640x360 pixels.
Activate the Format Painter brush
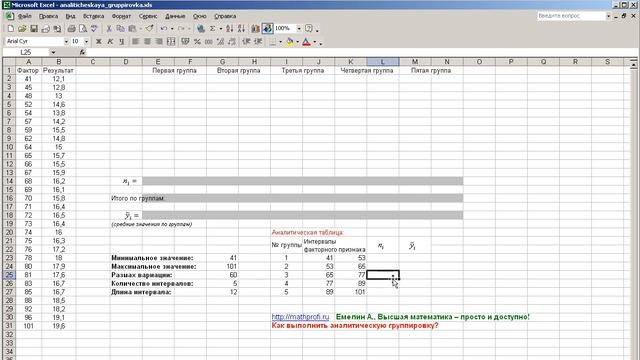[x=149, y=29]
